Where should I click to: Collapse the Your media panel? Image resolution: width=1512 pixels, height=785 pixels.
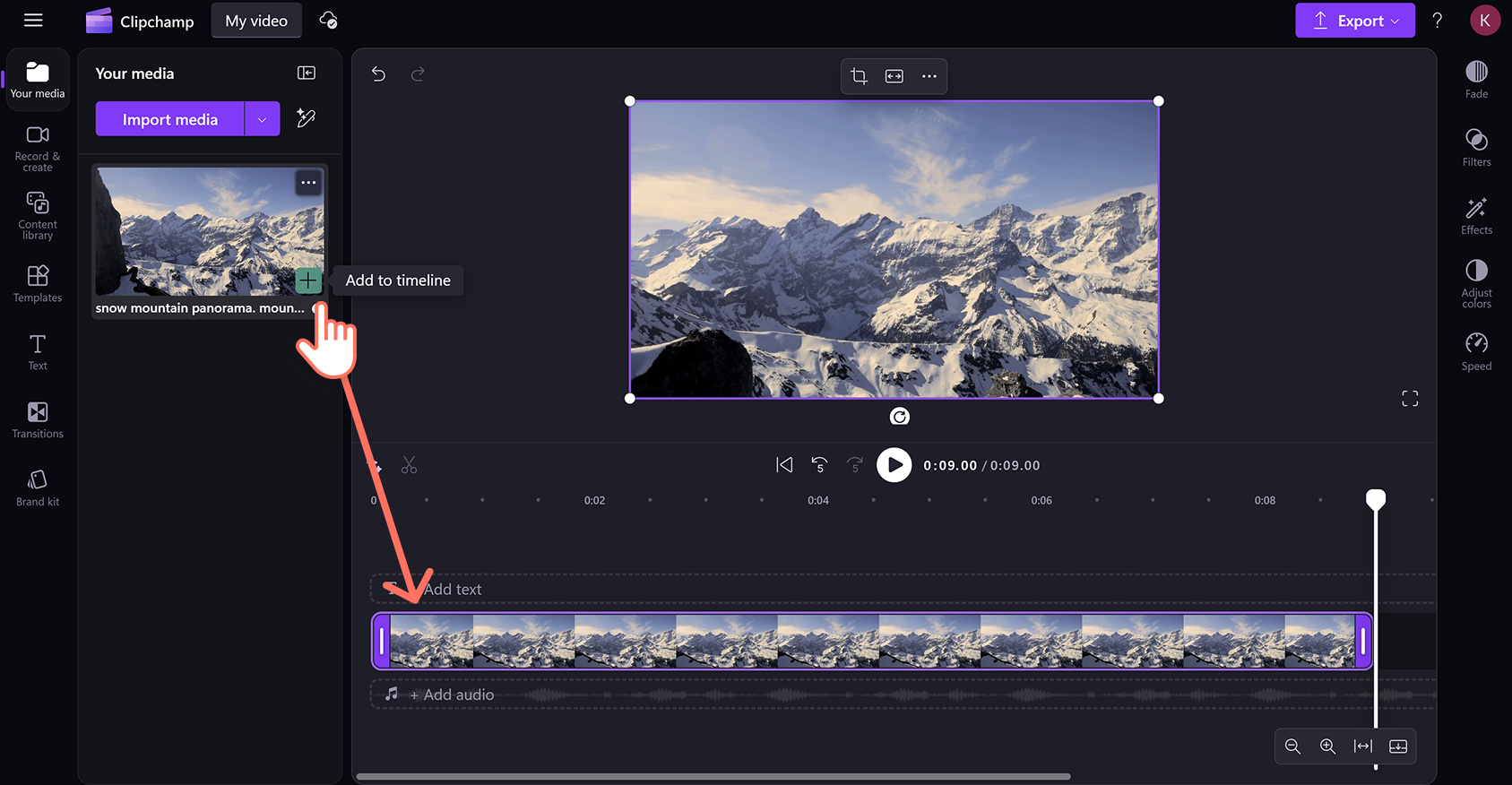(307, 73)
